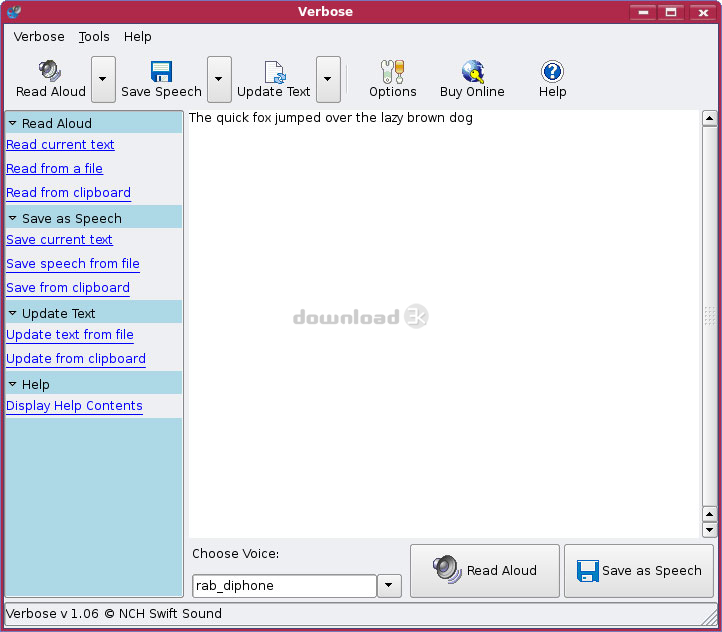The image size is (722, 632).
Task: Click the text area scroll up arrow at top
Action: coord(709,119)
